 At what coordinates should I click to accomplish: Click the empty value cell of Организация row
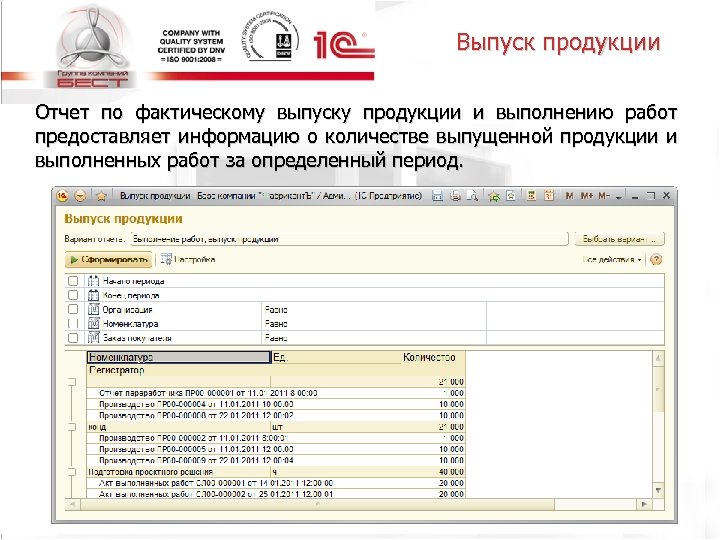575,309
